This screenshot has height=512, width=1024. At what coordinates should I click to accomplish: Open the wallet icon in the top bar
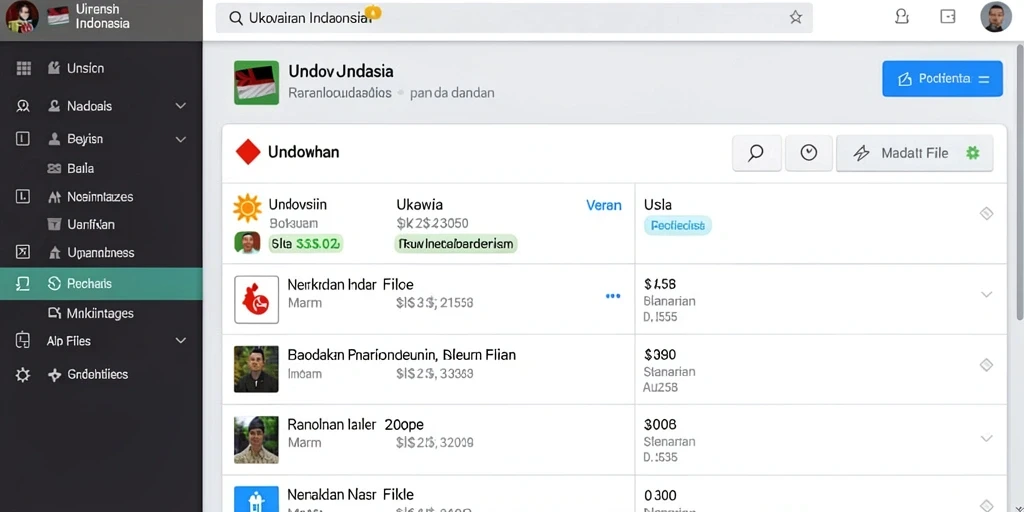click(x=948, y=17)
